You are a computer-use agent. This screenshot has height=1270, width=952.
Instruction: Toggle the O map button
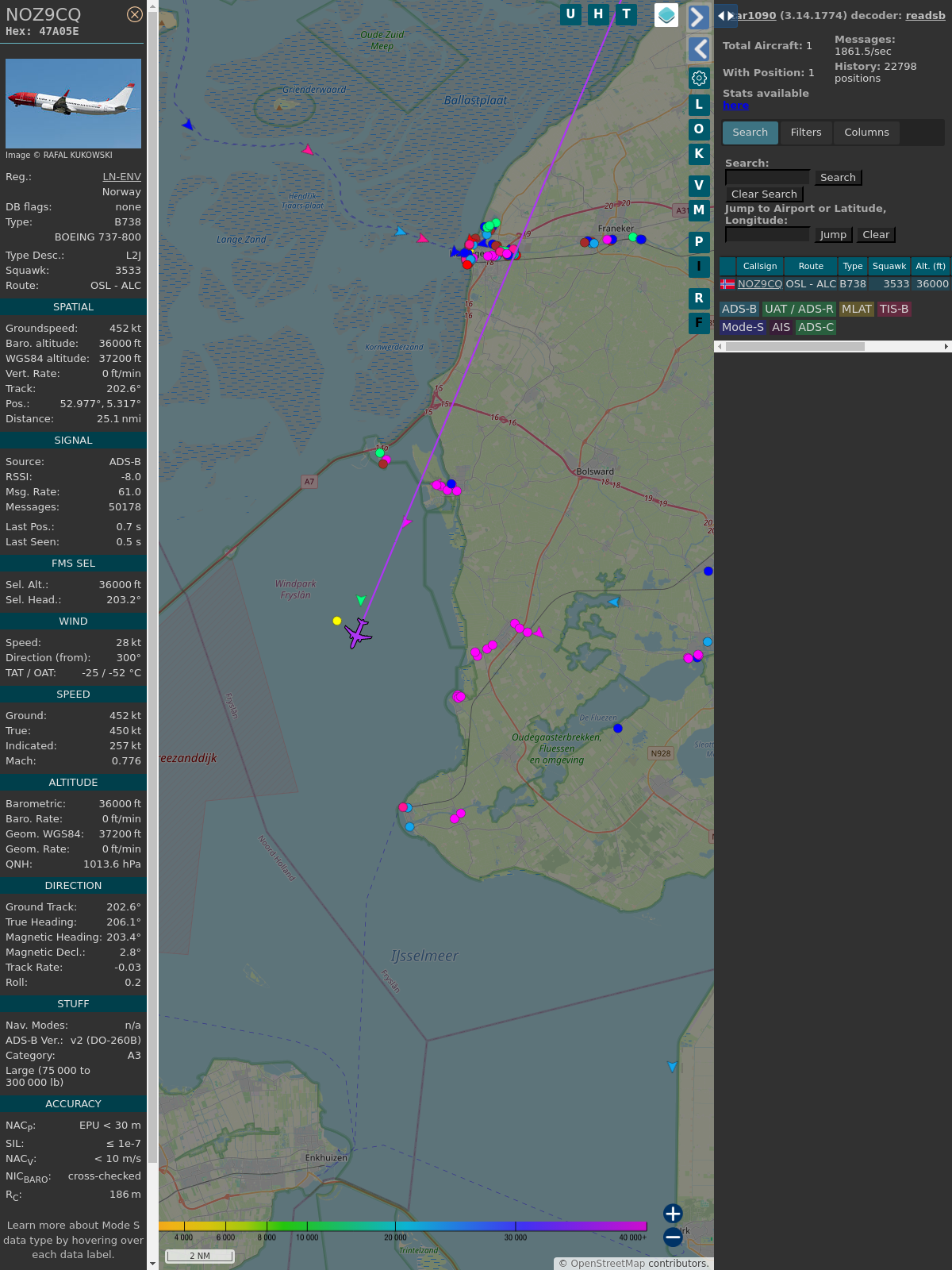(x=699, y=129)
